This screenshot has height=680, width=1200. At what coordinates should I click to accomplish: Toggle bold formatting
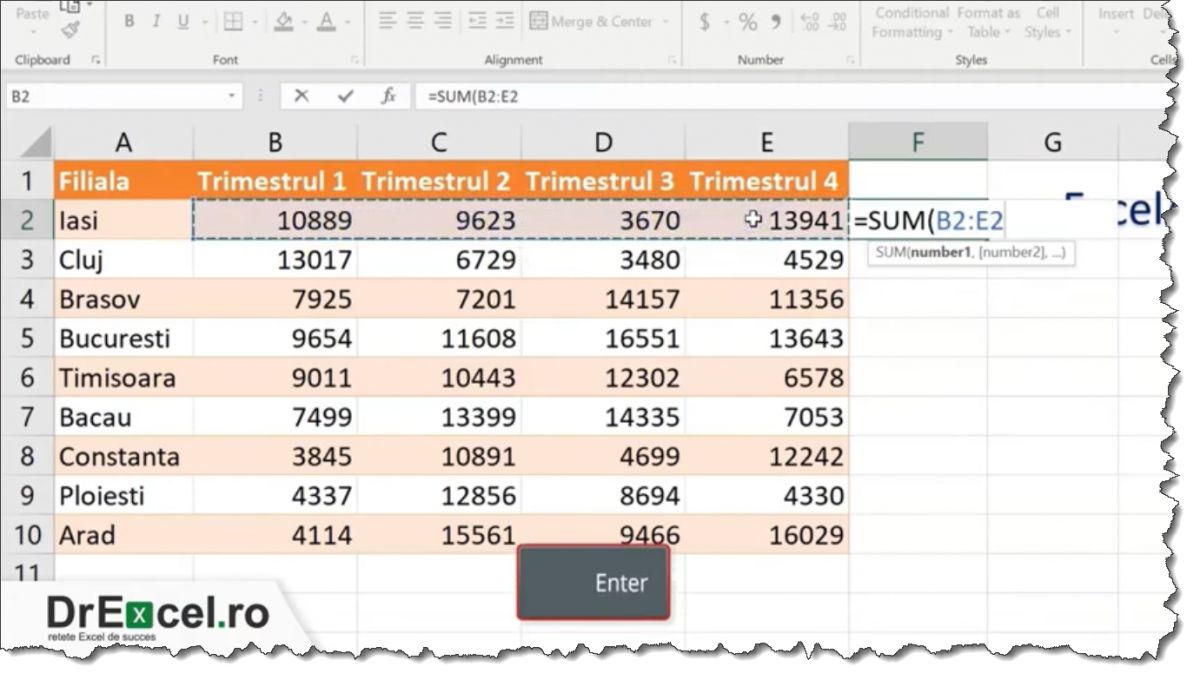click(x=129, y=20)
